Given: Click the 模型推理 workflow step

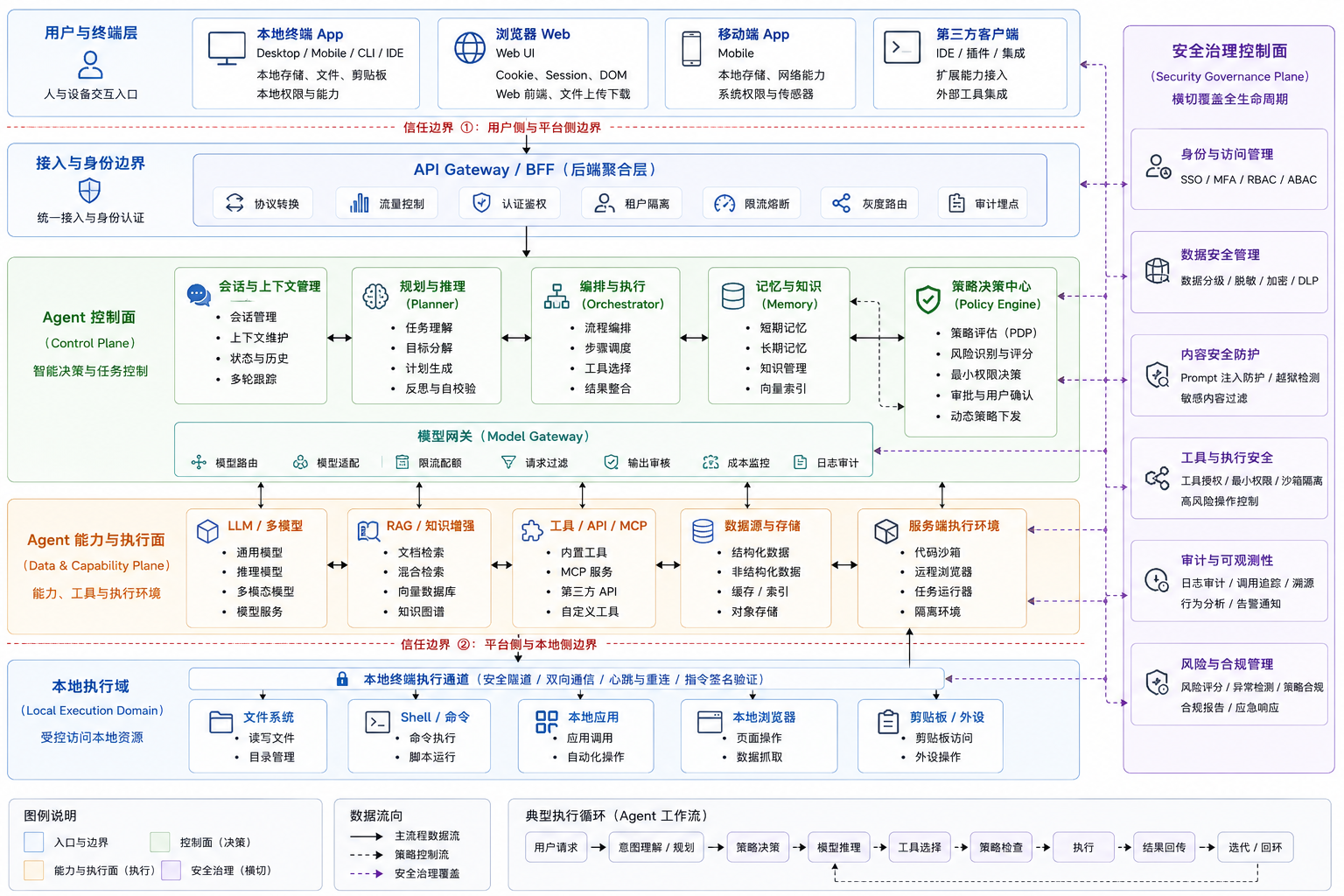Looking at the screenshot, I should tap(839, 847).
